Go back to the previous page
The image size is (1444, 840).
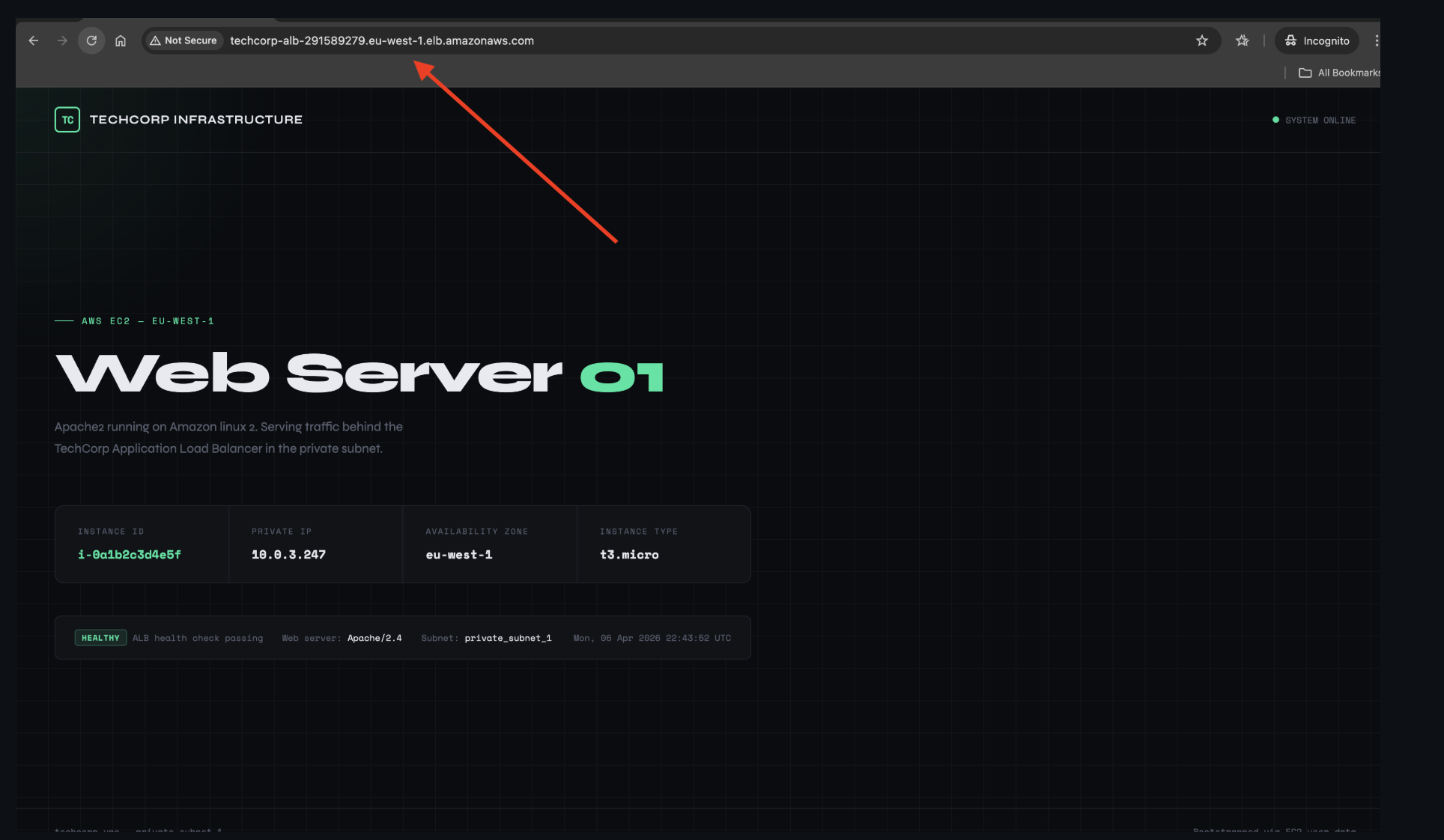[34, 40]
